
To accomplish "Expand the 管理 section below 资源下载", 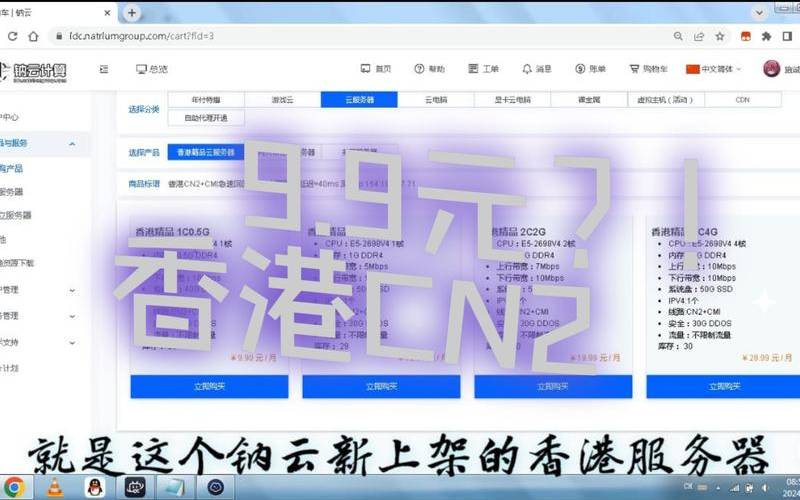I will [72, 290].
